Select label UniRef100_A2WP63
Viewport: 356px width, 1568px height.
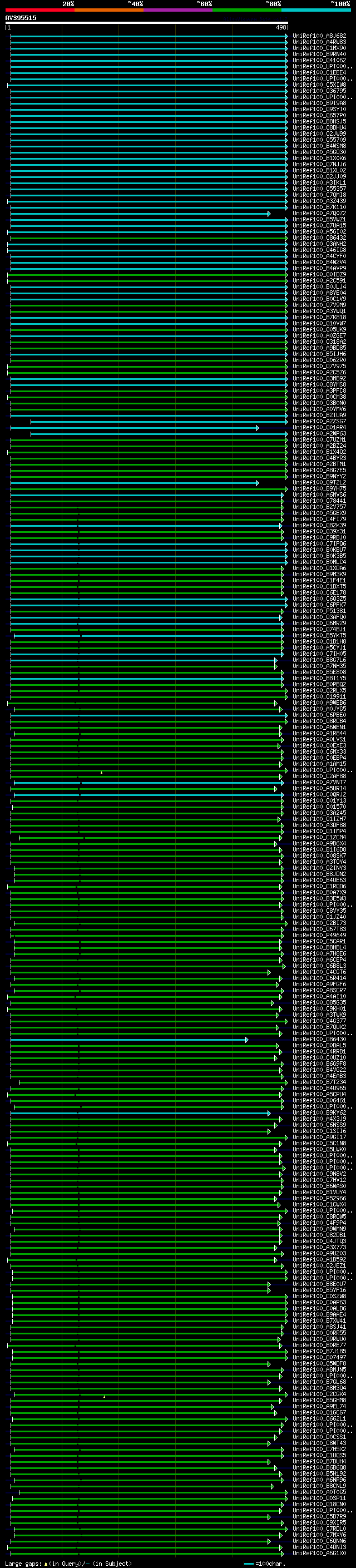[x=319, y=434]
